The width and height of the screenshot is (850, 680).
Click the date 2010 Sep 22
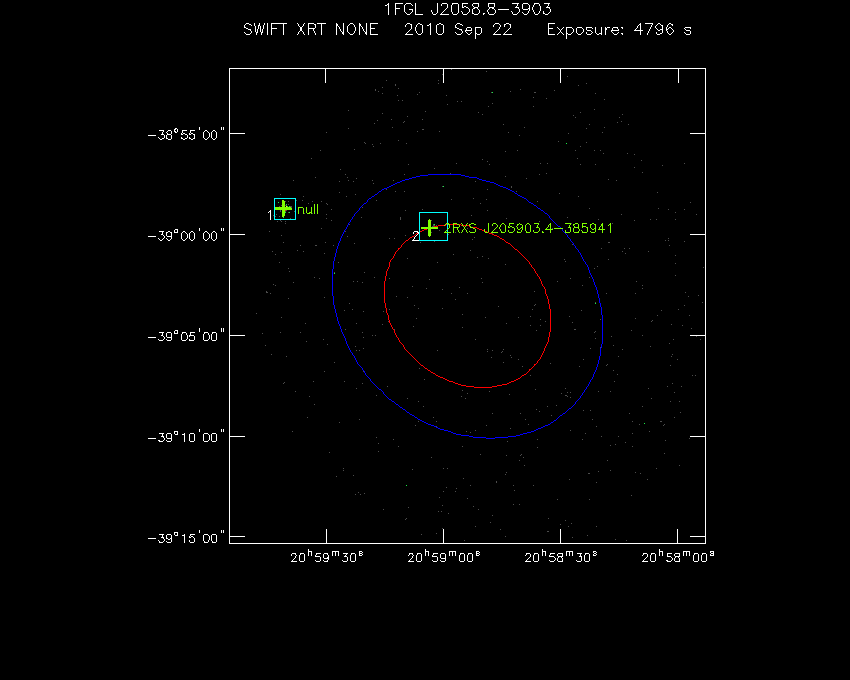[458, 30]
